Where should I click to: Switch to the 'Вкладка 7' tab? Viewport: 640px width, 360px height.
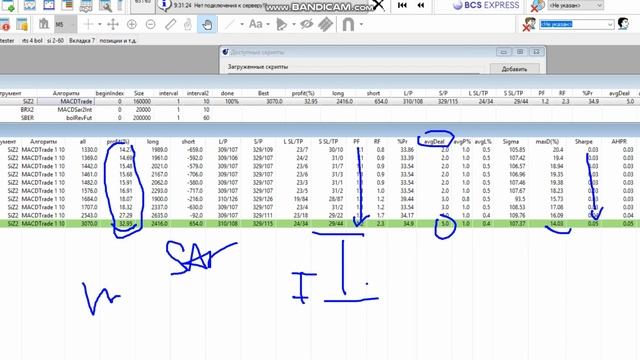coord(82,40)
